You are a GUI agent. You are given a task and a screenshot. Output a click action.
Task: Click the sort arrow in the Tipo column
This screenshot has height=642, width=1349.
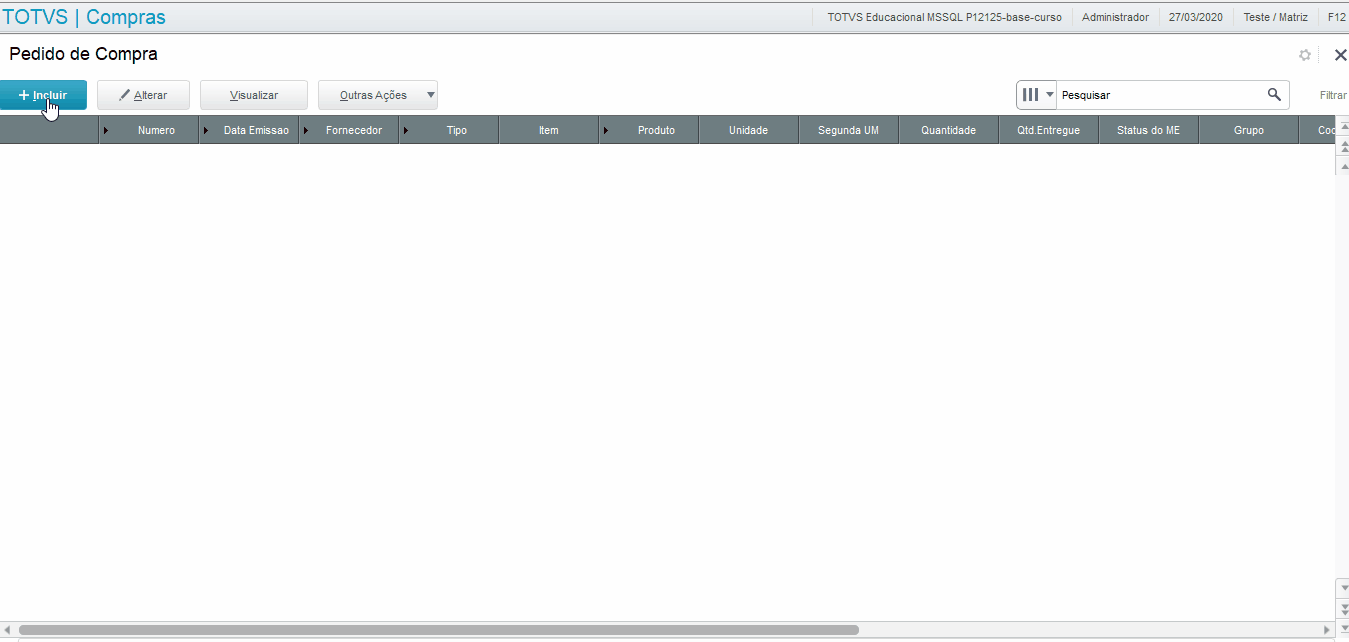[406, 131]
